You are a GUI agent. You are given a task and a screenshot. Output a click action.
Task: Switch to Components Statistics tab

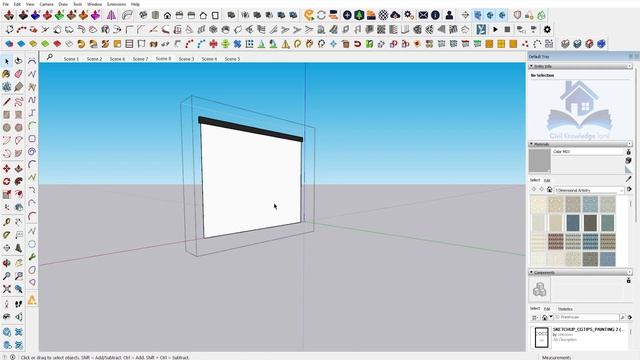click(565, 309)
